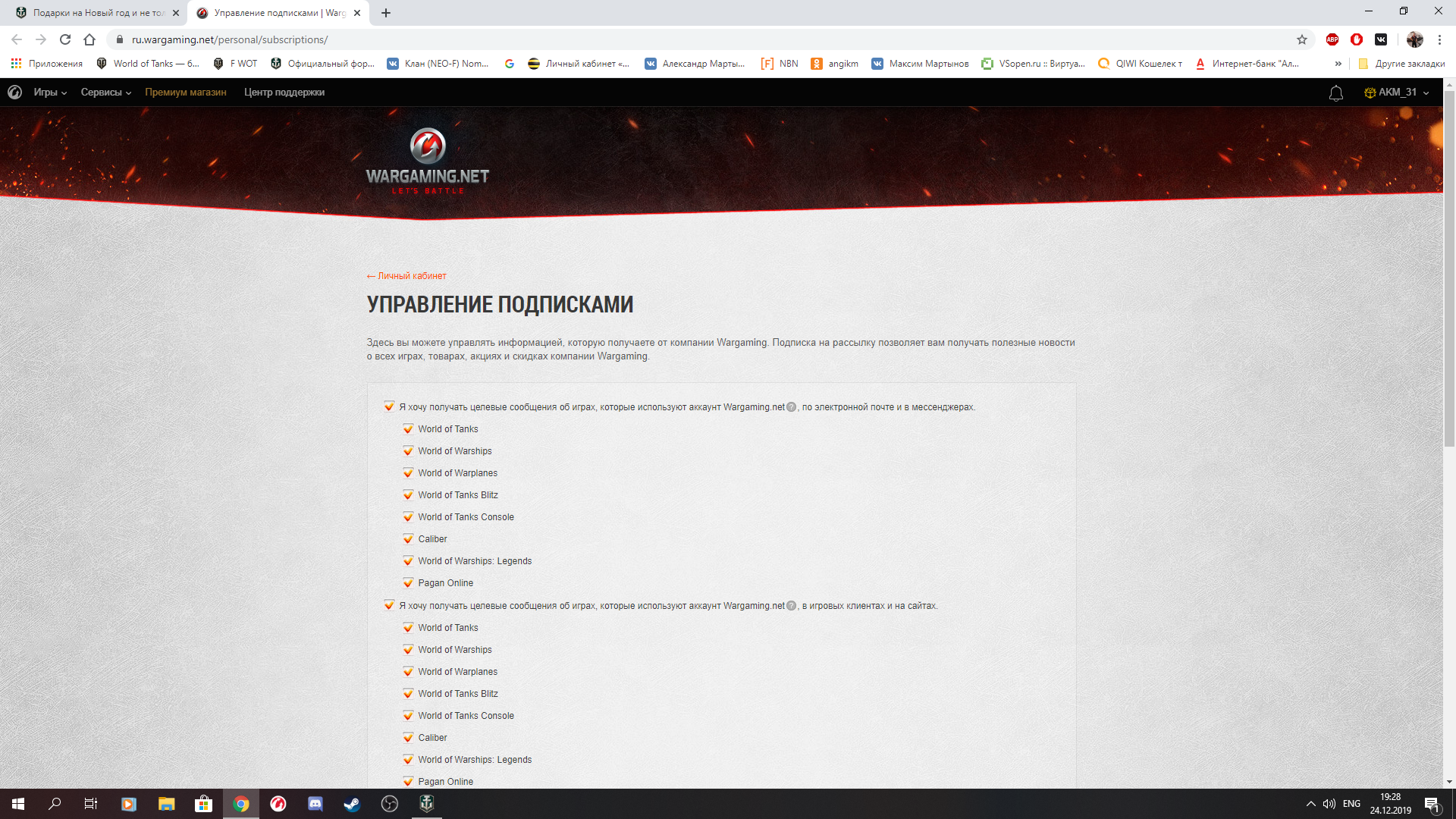Show more bookmarks with the double chevron
Image resolution: width=1456 pixels, height=819 pixels.
pos(1338,64)
